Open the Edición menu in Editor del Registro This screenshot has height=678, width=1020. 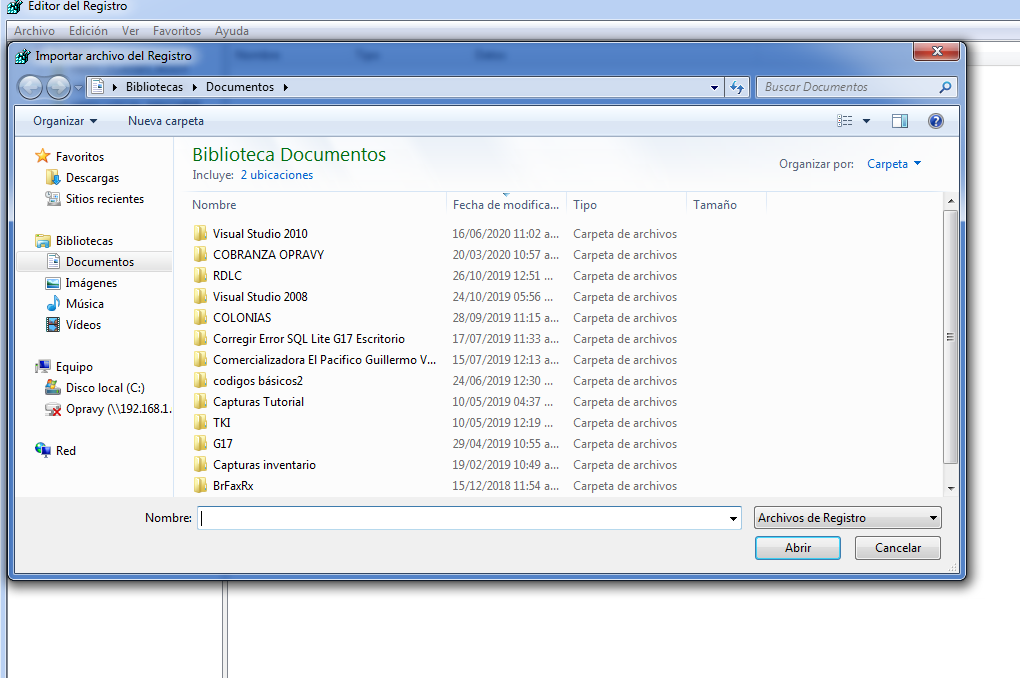coord(88,31)
